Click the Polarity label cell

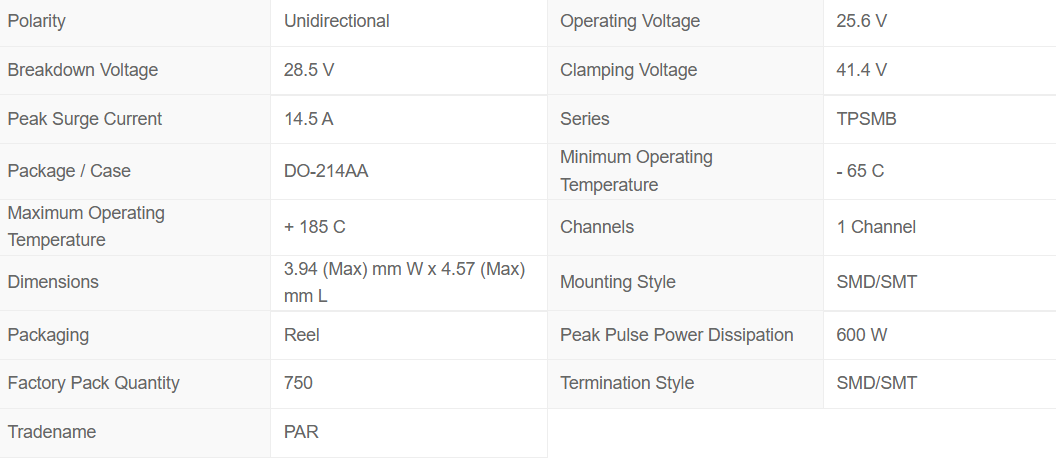pos(37,21)
